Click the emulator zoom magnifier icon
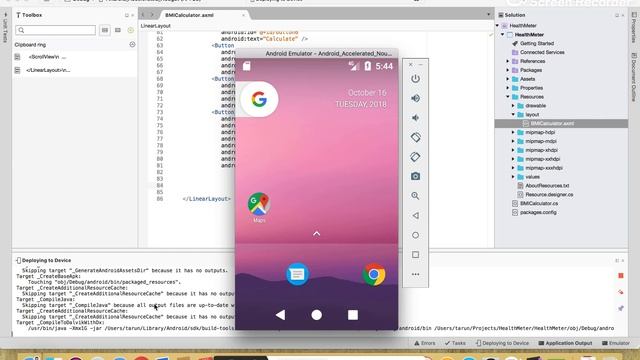This screenshot has height=360, width=640. click(x=415, y=196)
